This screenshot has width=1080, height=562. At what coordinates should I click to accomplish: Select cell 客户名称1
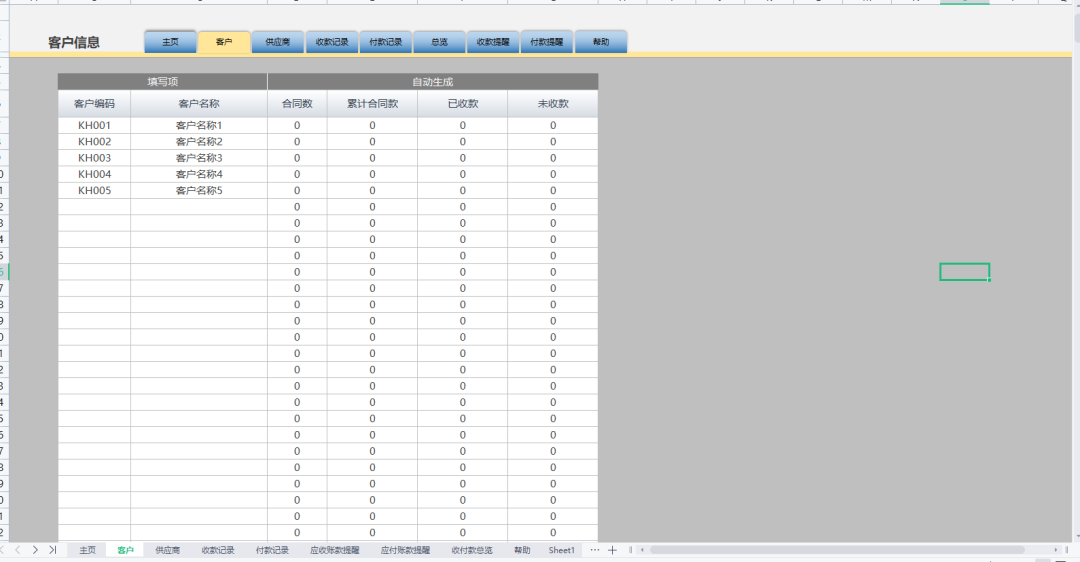click(x=199, y=125)
